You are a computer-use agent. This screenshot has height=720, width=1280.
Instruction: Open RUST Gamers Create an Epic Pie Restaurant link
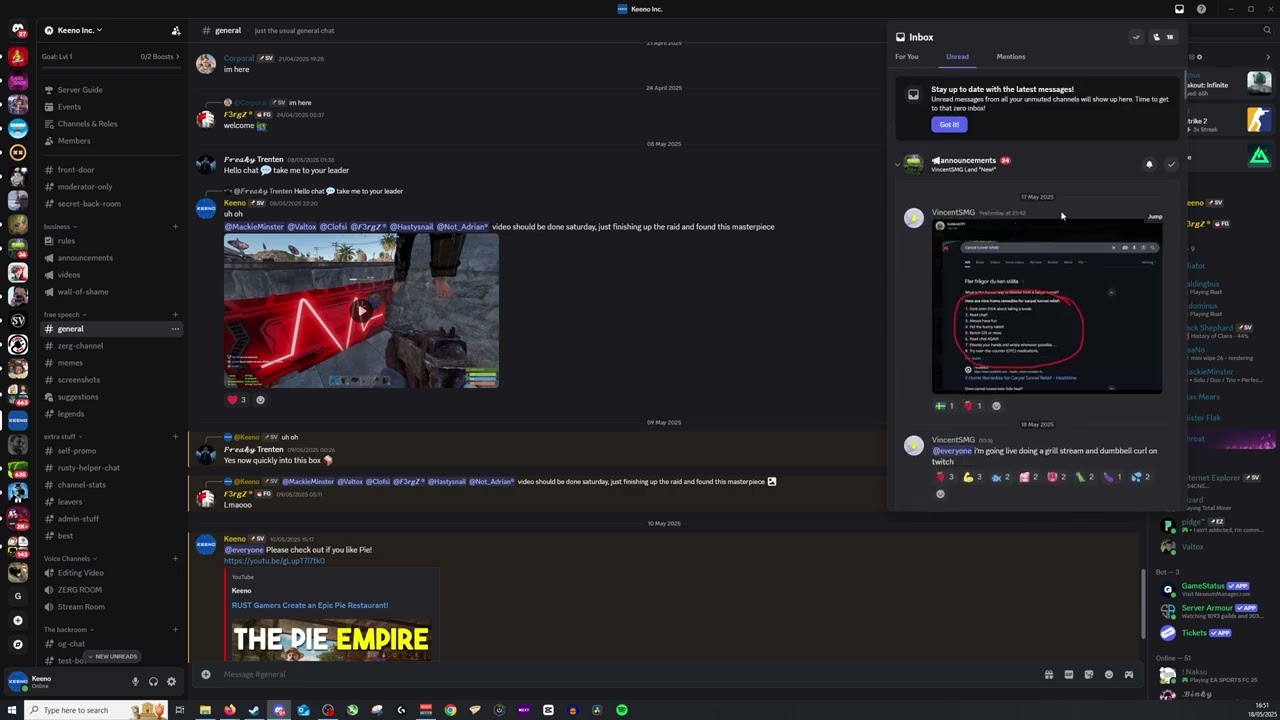310,605
